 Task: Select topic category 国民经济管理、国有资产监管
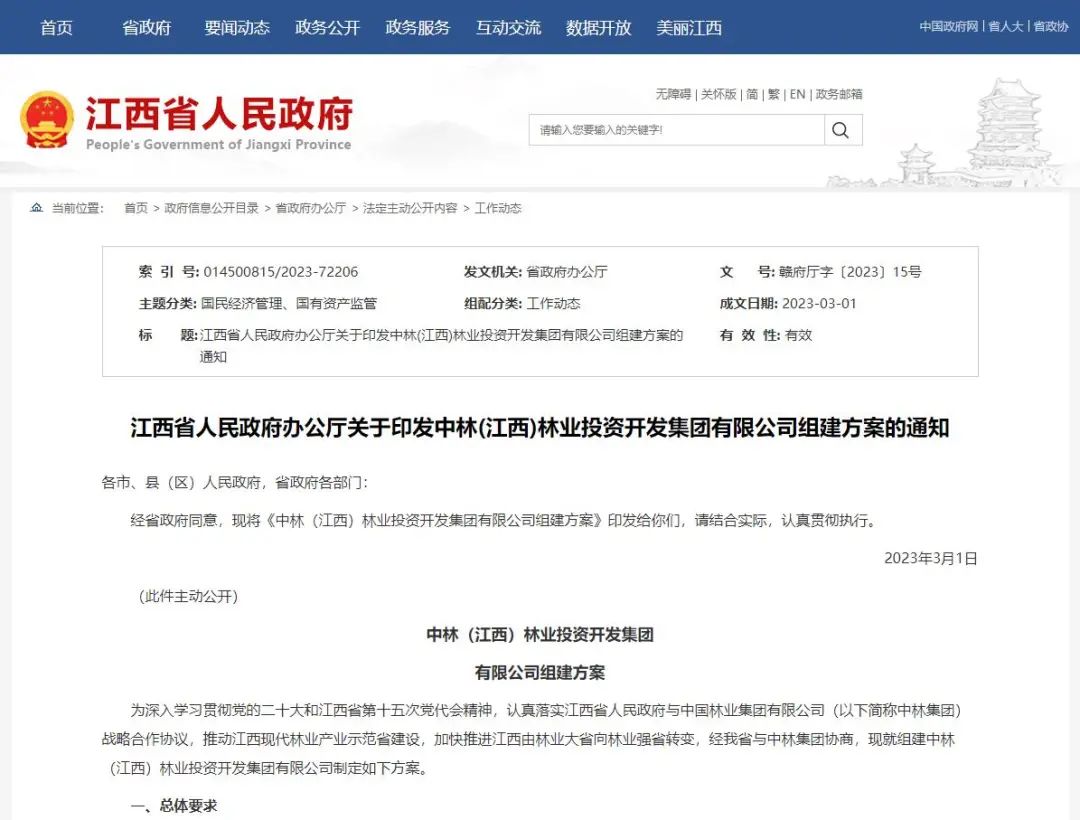pyautogui.click(x=289, y=304)
